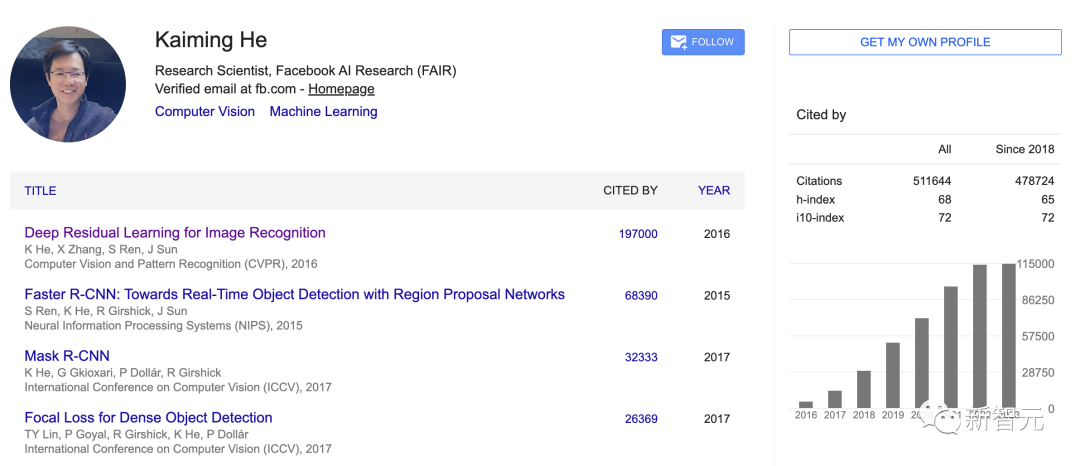Click the 2019 bar in citations chart

coord(893,375)
